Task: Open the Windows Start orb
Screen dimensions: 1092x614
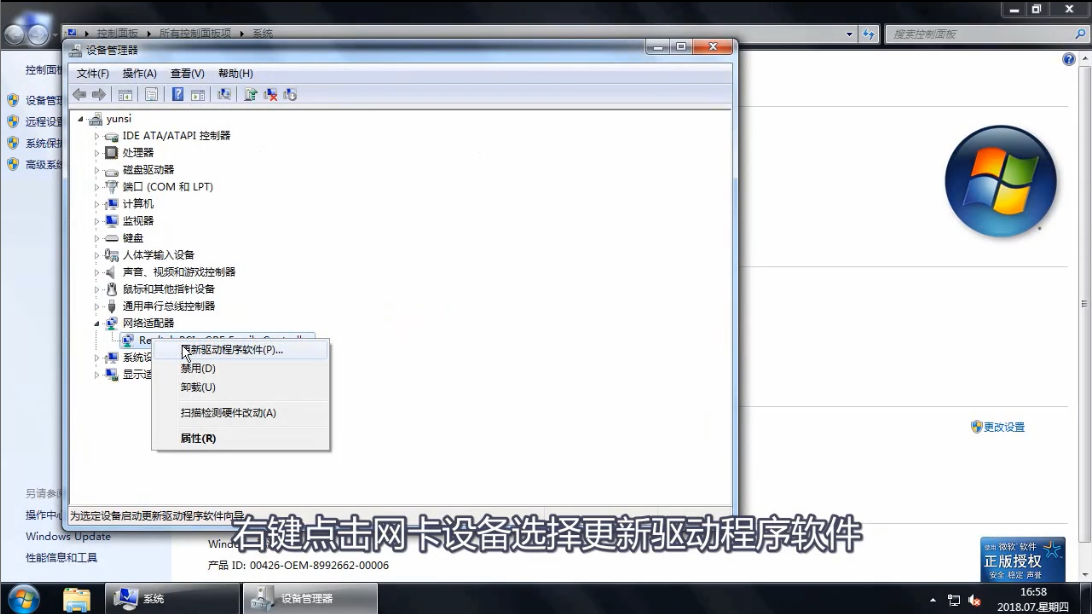Action: click(24, 599)
